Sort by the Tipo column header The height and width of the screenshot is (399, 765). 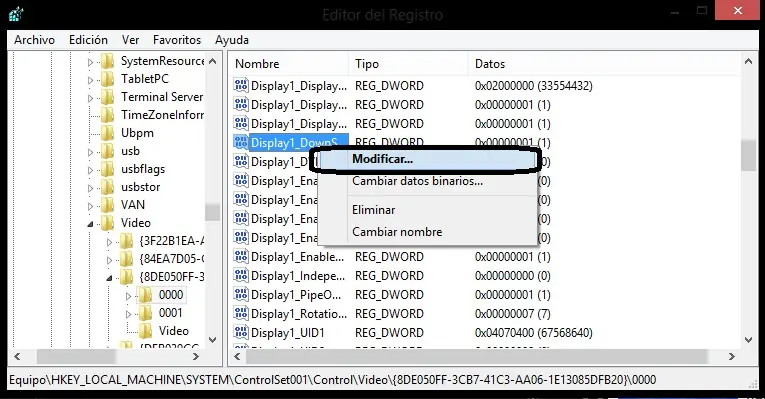pyautogui.click(x=409, y=64)
